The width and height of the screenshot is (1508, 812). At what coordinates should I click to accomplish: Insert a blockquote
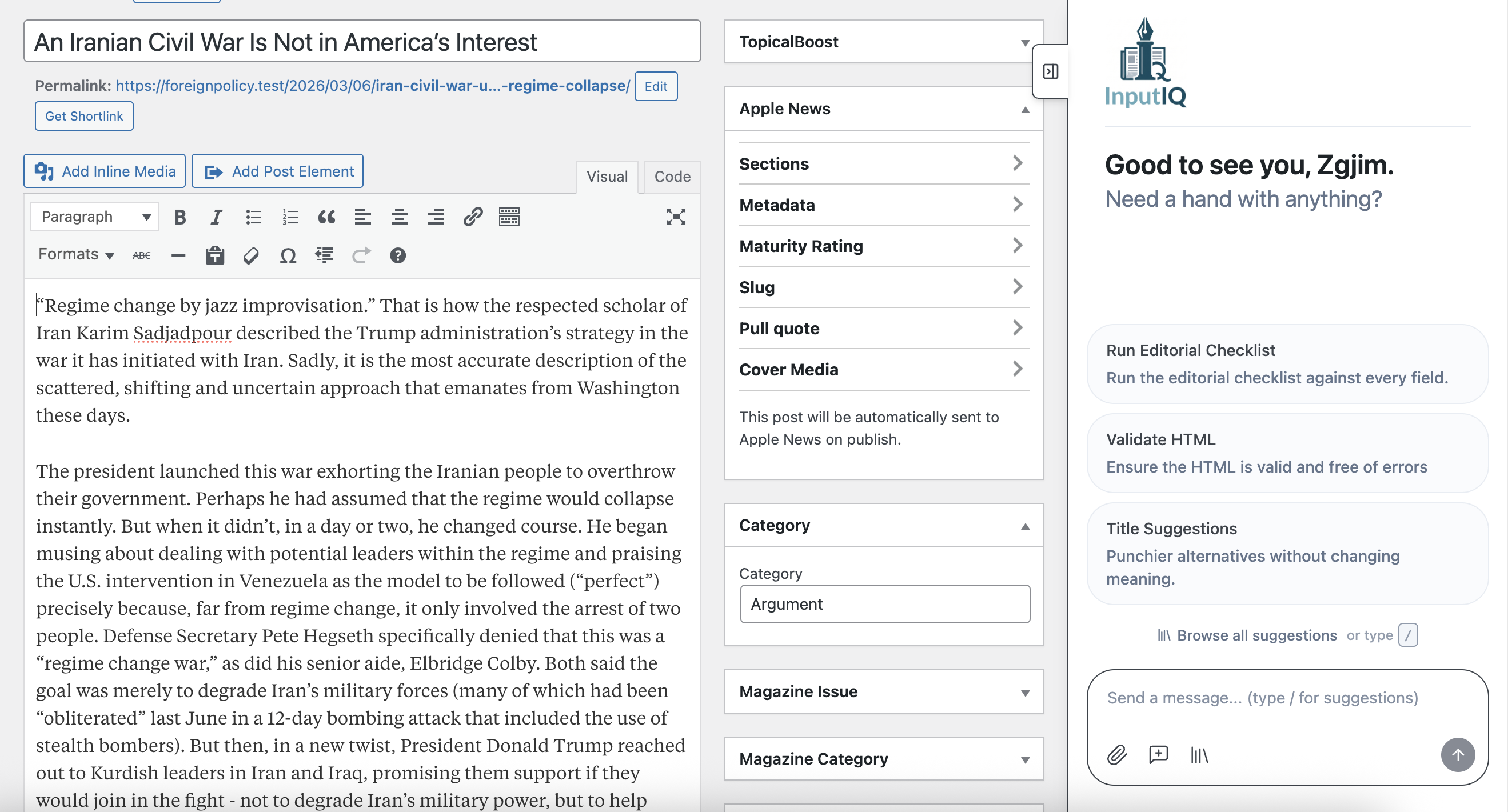pos(326,217)
